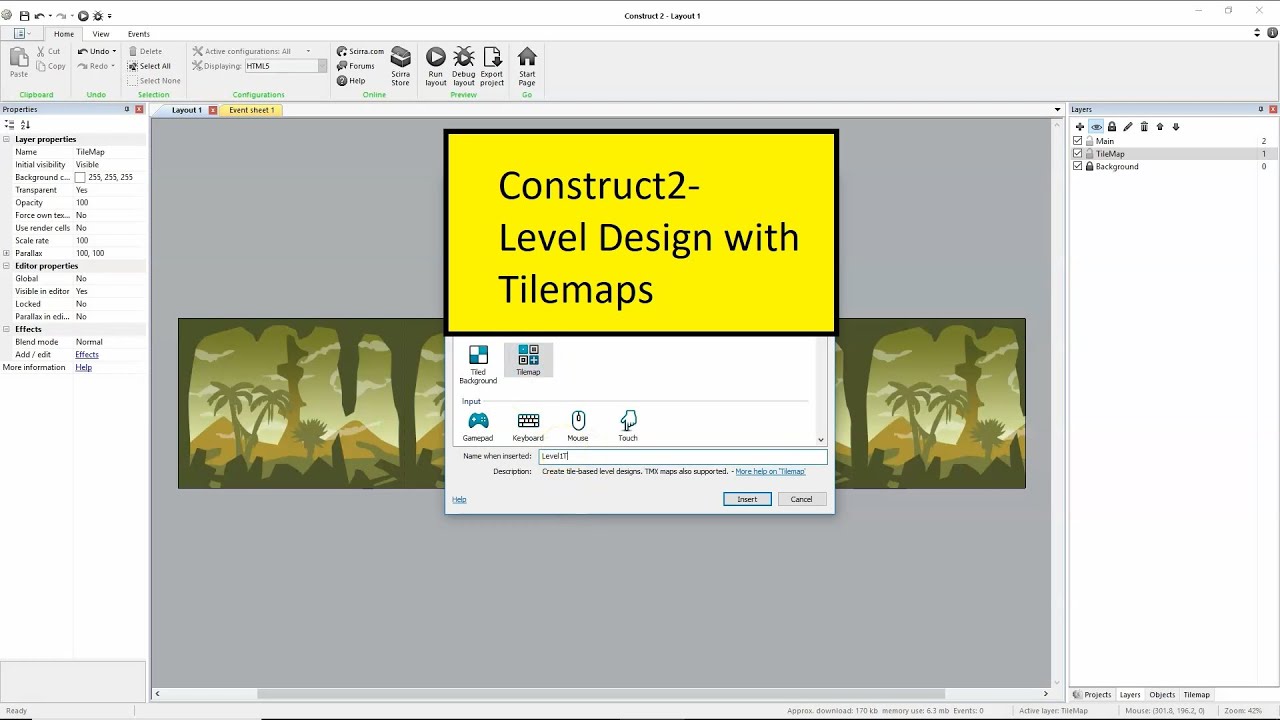Toggle layer visibility with the eye icon
Viewport: 1280px width, 720px height.
tap(1096, 127)
